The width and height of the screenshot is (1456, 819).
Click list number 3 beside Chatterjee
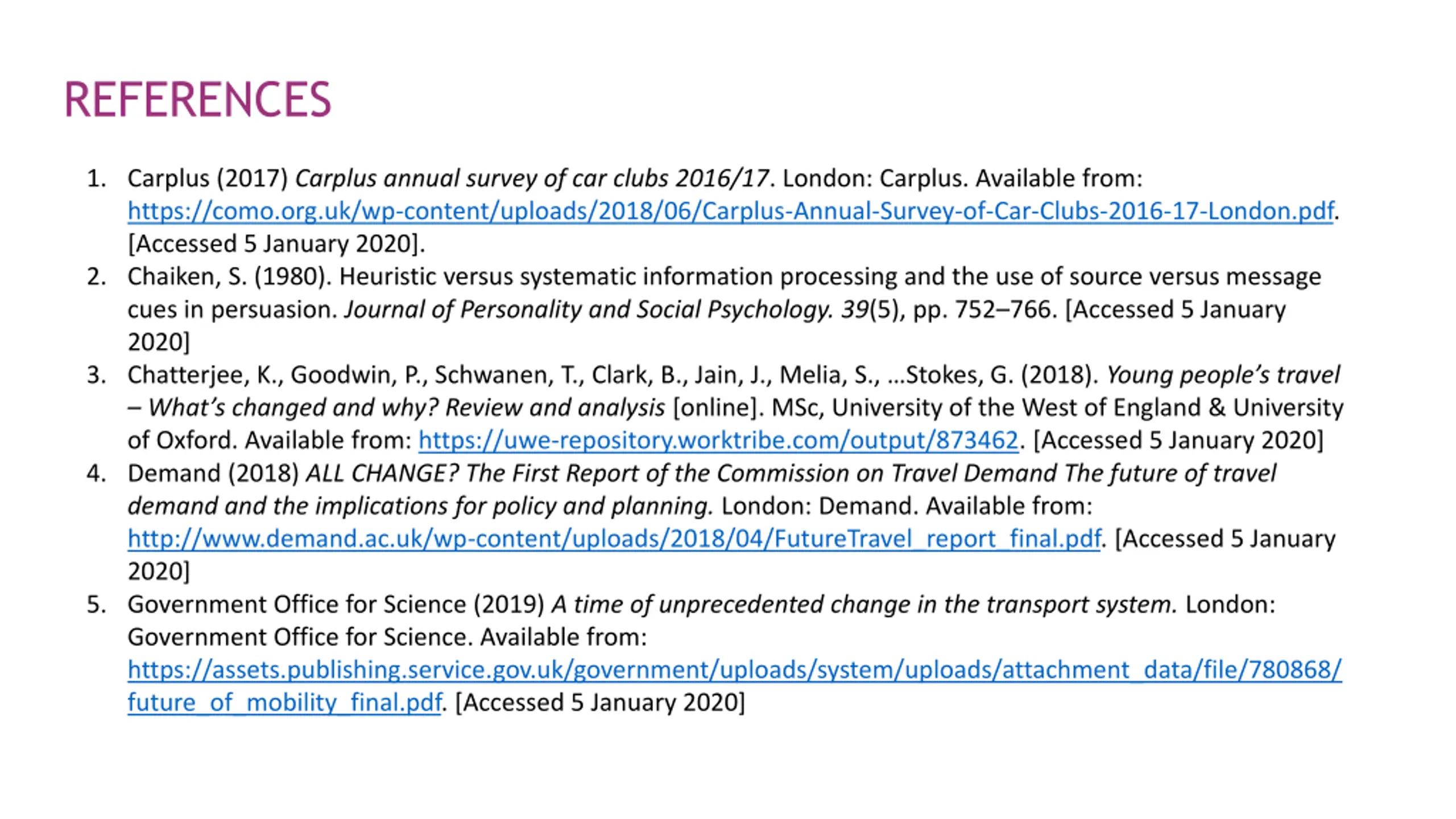click(97, 375)
